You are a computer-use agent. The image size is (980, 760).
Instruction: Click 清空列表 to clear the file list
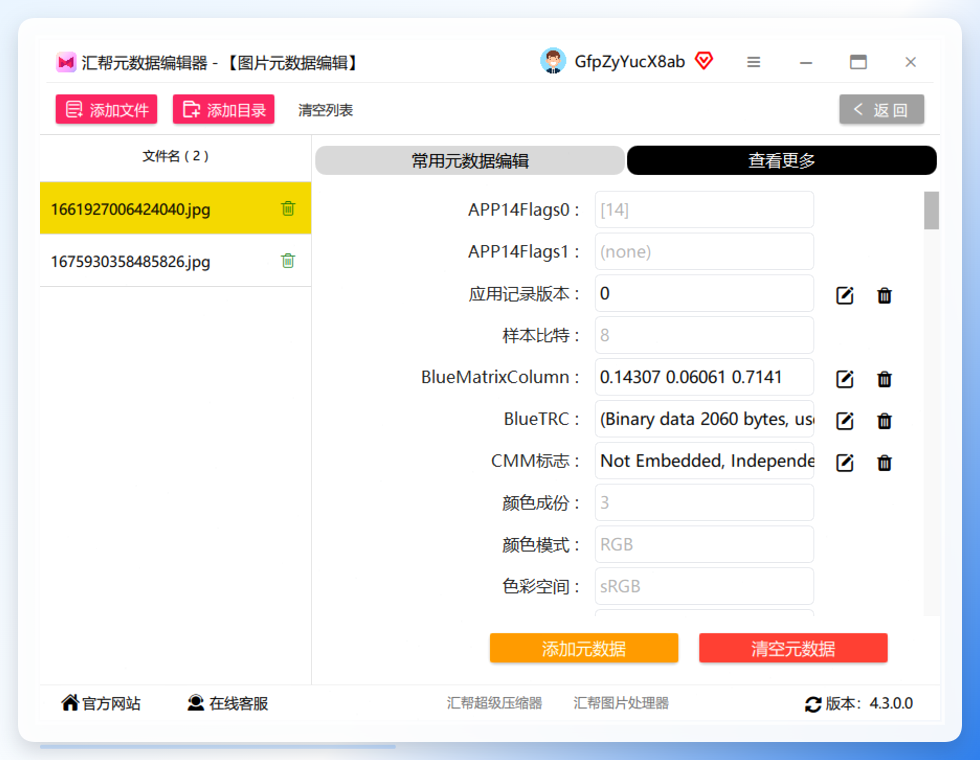click(326, 110)
